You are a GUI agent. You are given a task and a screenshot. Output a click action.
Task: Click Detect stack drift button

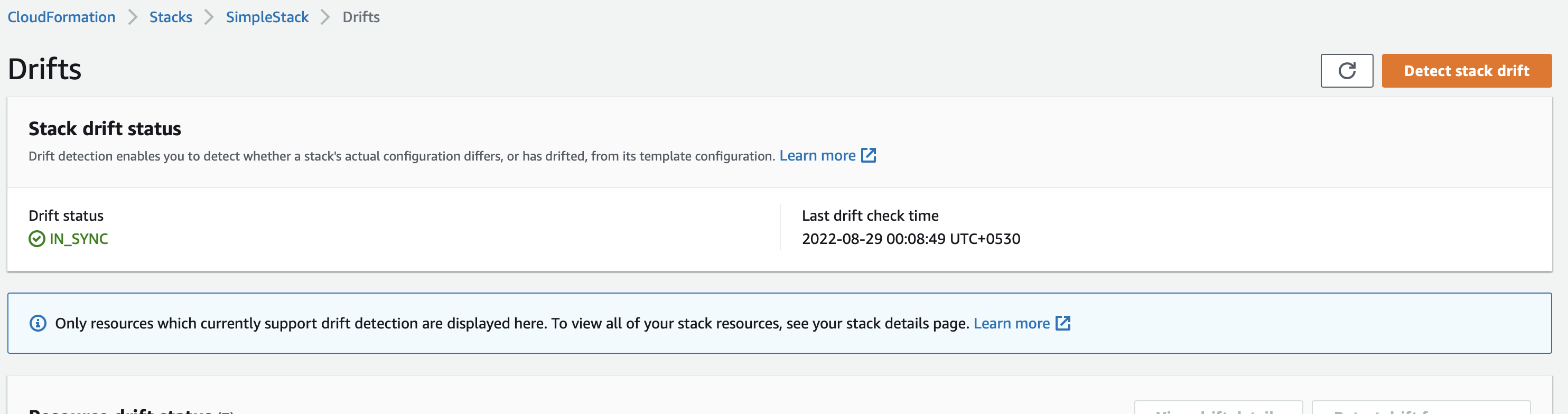coord(1467,71)
